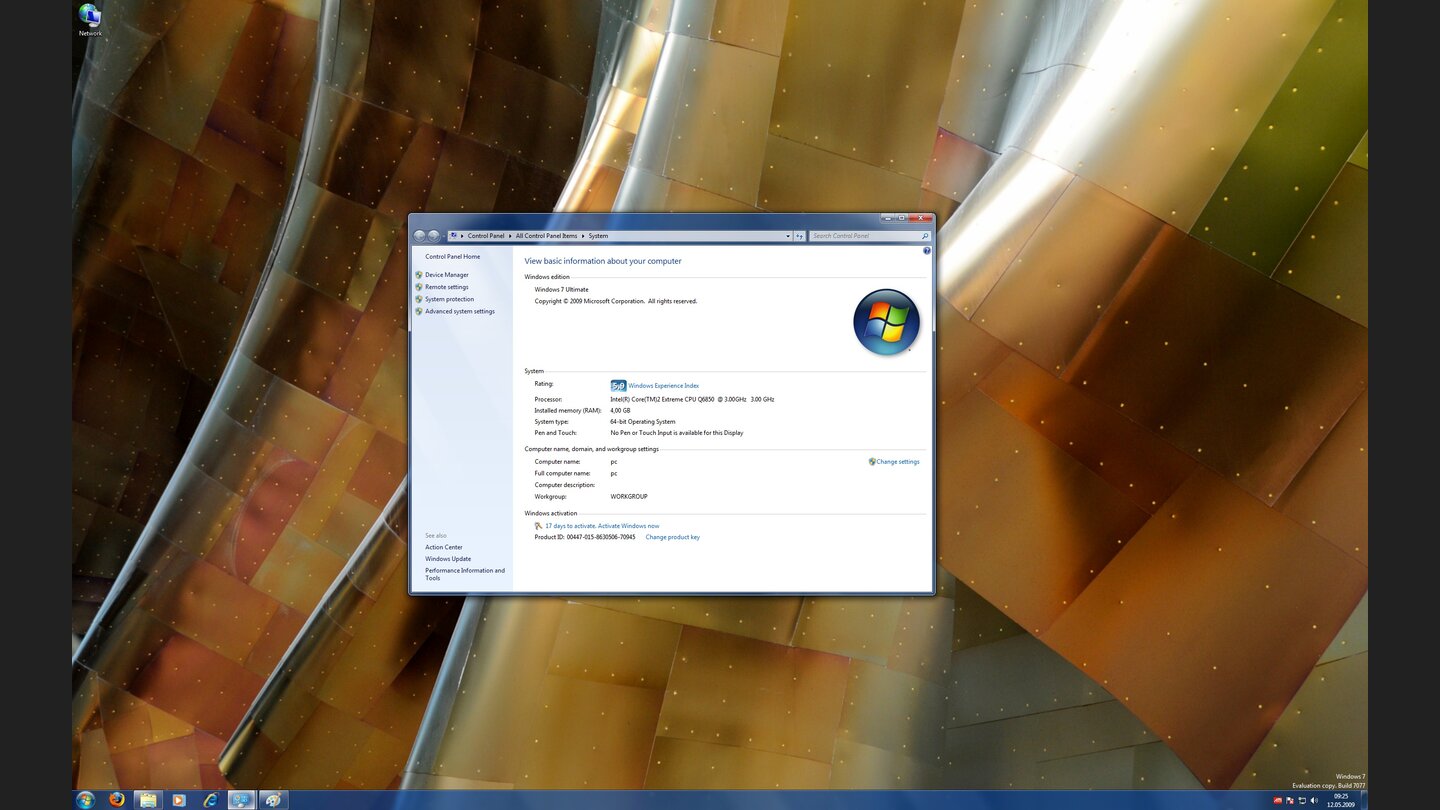
Task: Click the WORKGROUP value
Action: point(629,497)
